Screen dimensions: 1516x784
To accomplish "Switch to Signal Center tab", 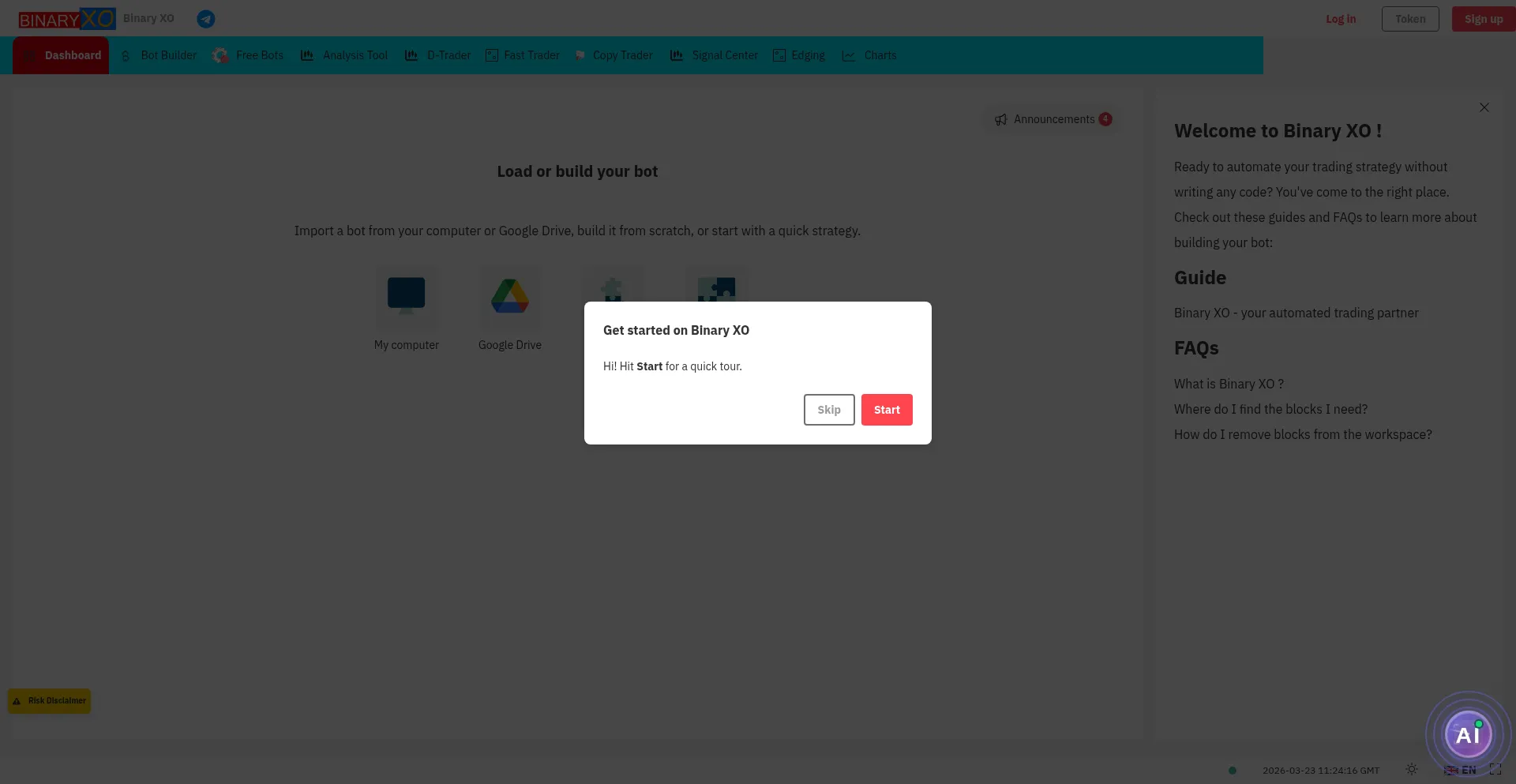I will pos(714,55).
